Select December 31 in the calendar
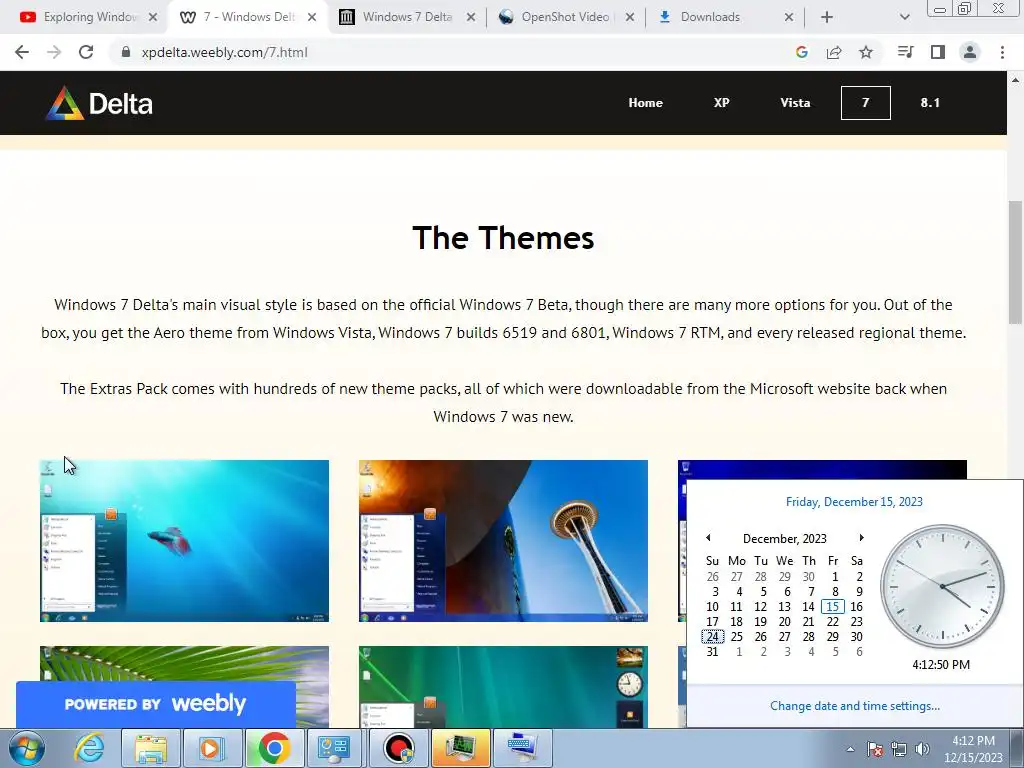1024x768 pixels. [712, 652]
